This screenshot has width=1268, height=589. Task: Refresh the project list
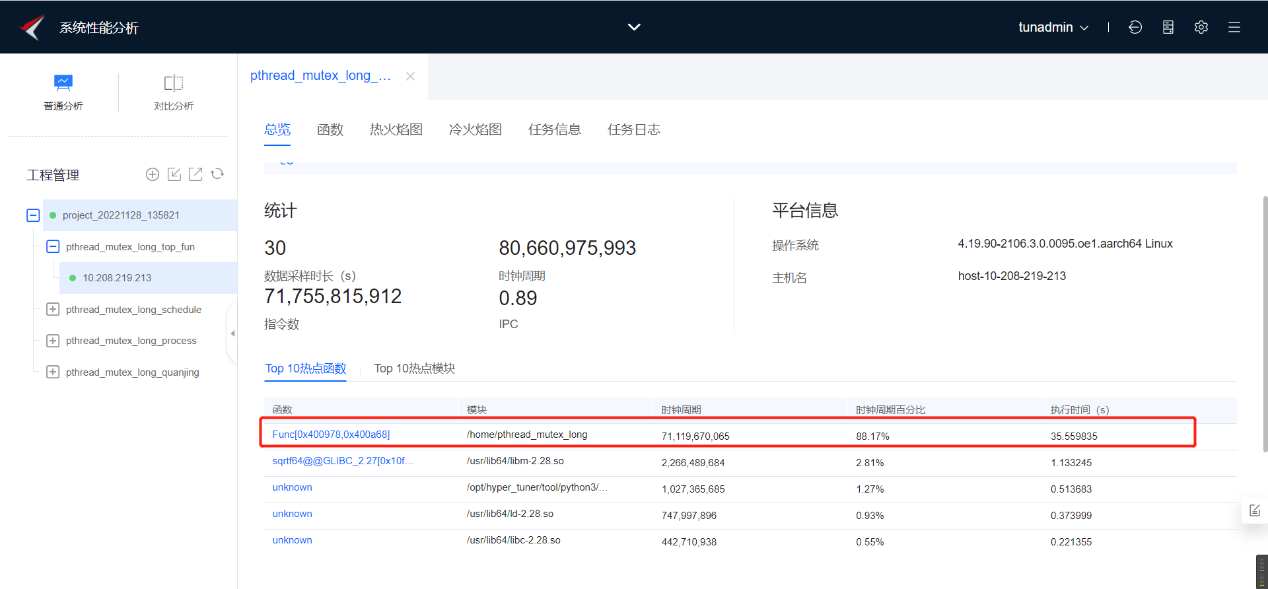(217, 174)
